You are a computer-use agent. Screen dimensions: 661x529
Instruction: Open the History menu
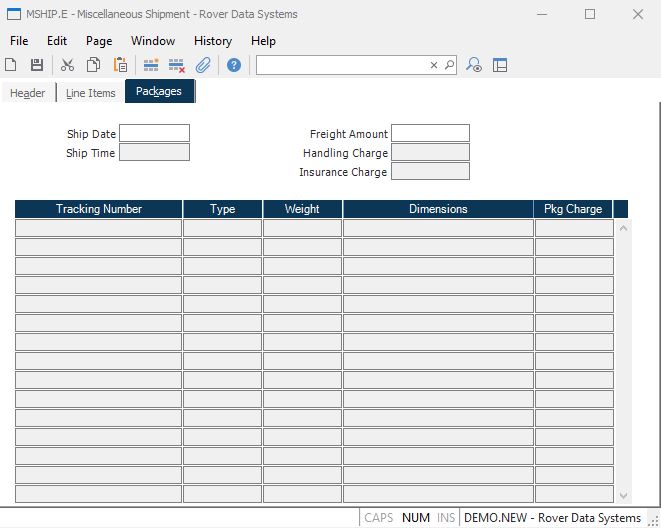[212, 41]
